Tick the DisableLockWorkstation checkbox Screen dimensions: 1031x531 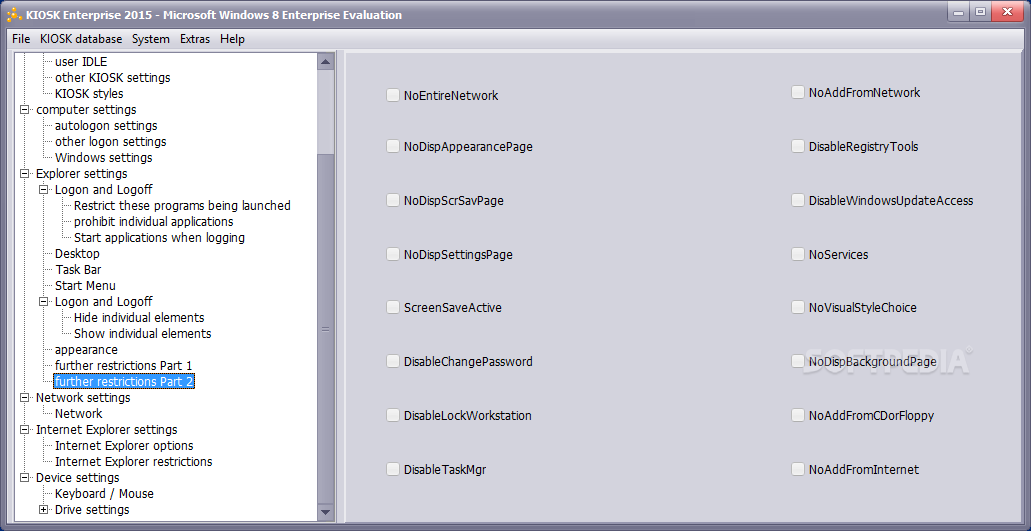point(393,415)
